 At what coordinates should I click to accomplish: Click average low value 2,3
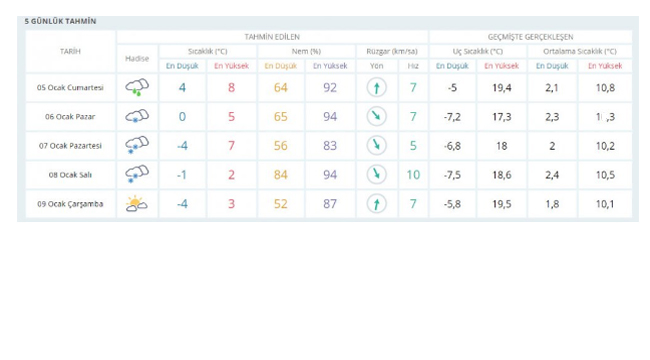(x=552, y=117)
